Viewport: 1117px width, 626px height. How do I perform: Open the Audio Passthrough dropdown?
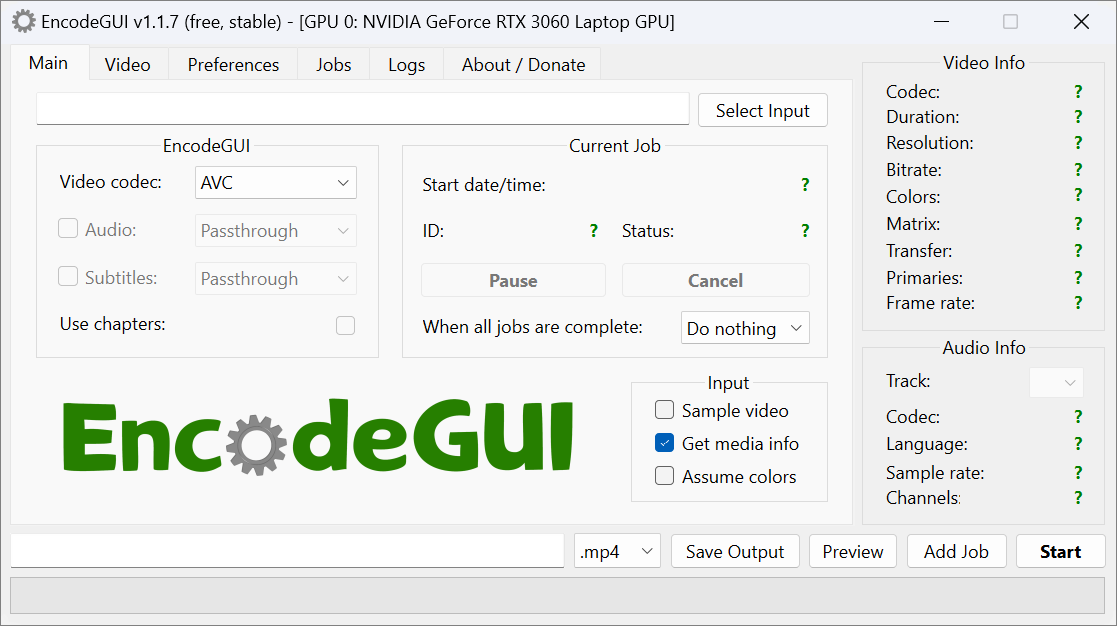[276, 231]
